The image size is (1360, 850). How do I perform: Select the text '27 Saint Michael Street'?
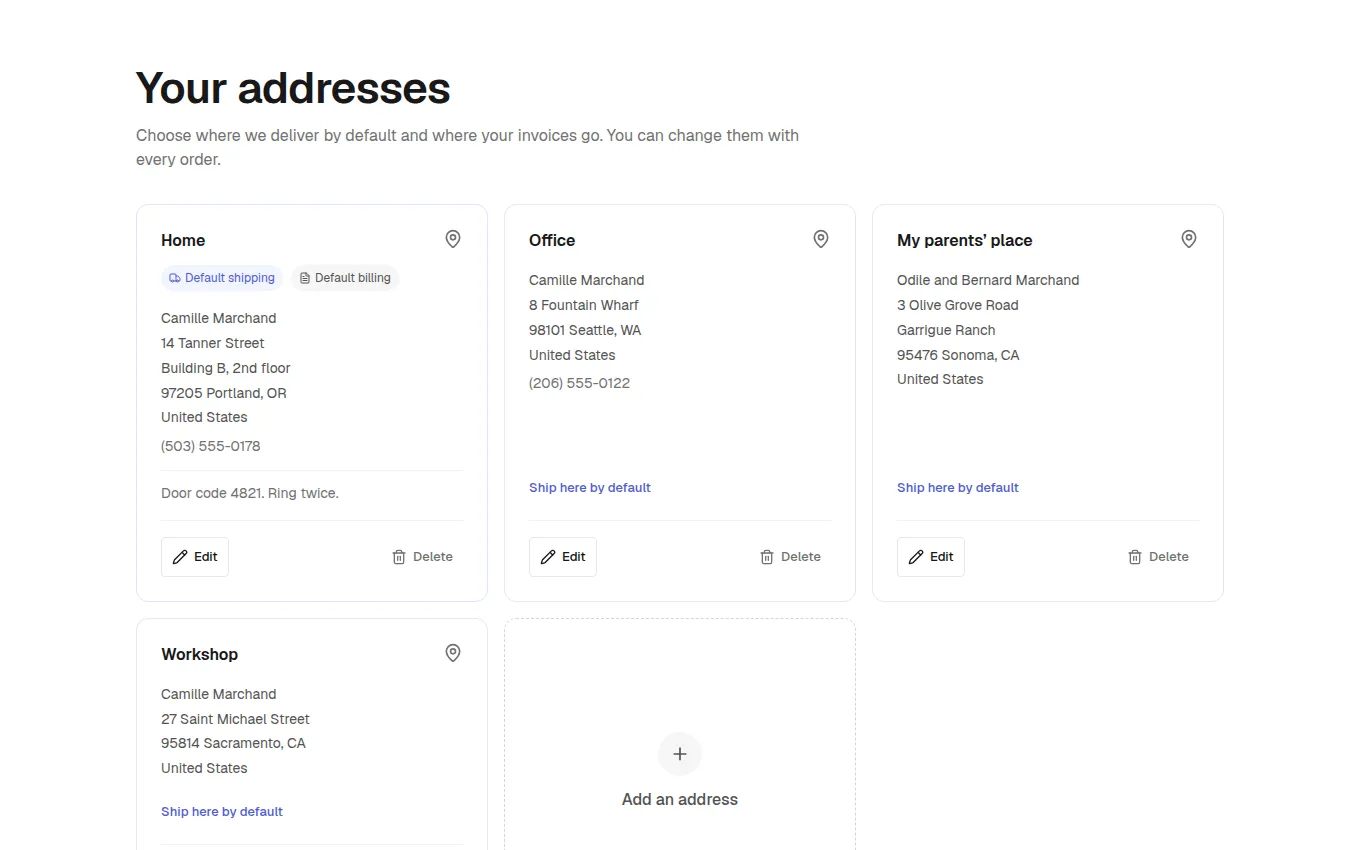coord(235,719)
